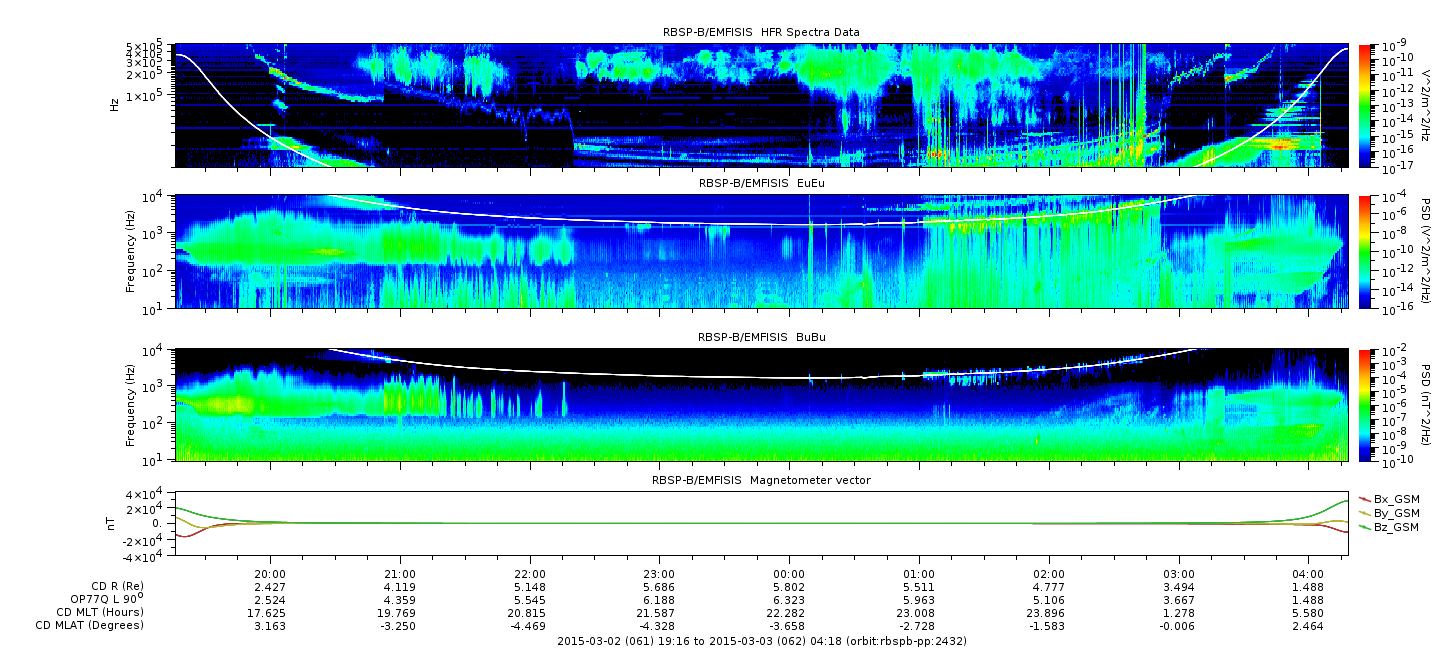Select the Bz_GSM legend entry

point(1395,527)
